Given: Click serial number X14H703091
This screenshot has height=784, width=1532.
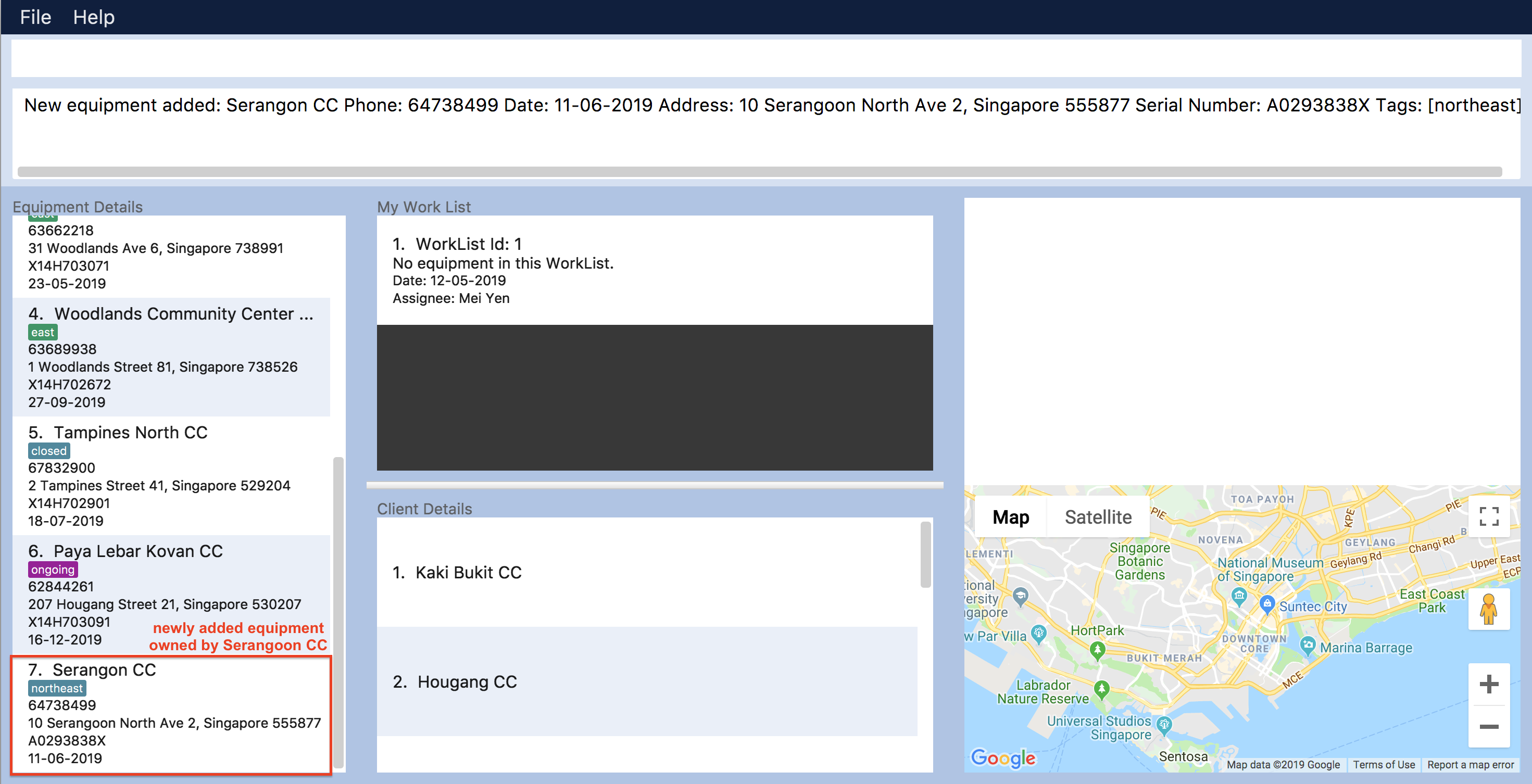Looking at the screenshot, I should (x=69, y=622).
